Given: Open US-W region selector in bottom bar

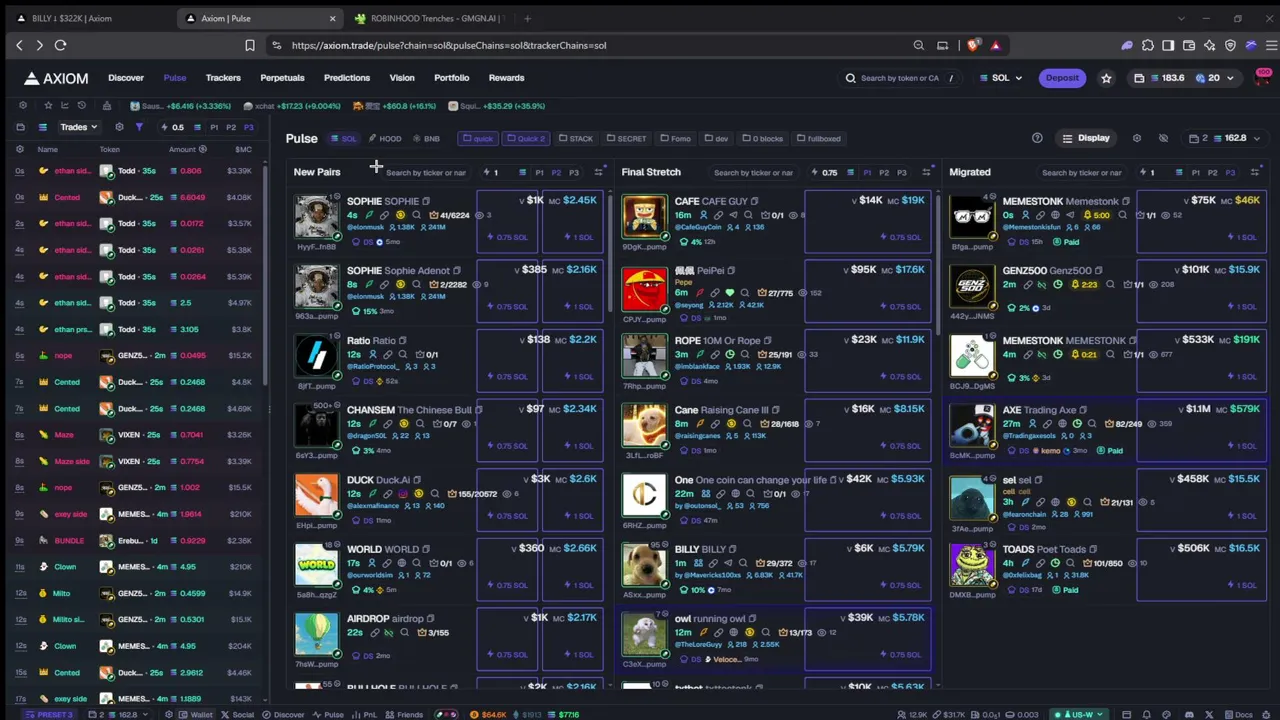Looking at the screenshot, I should click(1078, 714).
